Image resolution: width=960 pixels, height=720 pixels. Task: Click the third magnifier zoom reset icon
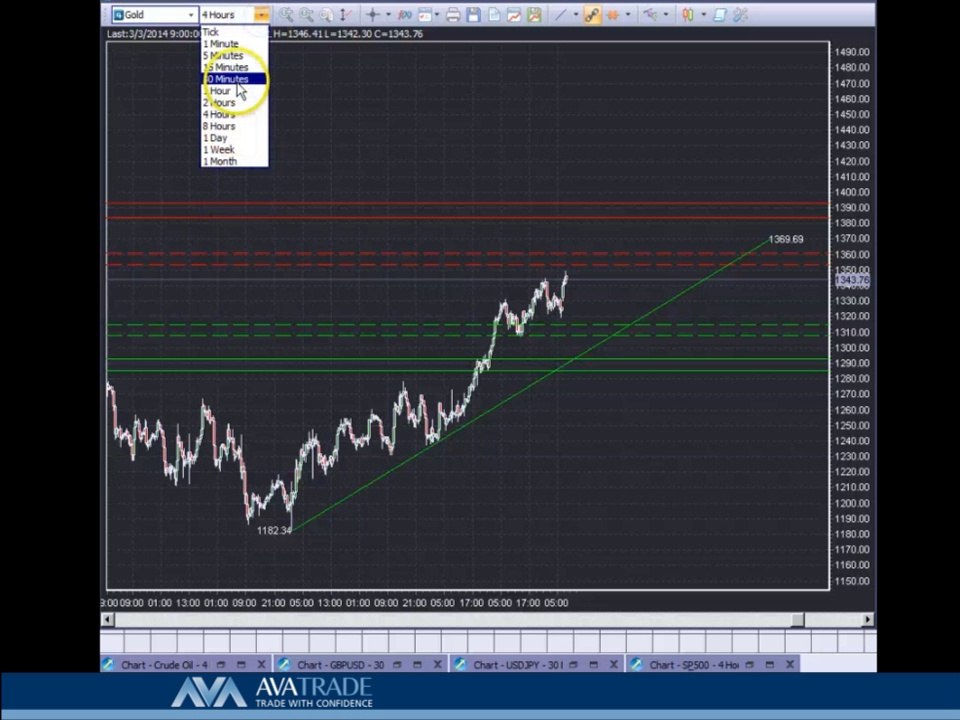click(326, 15)
